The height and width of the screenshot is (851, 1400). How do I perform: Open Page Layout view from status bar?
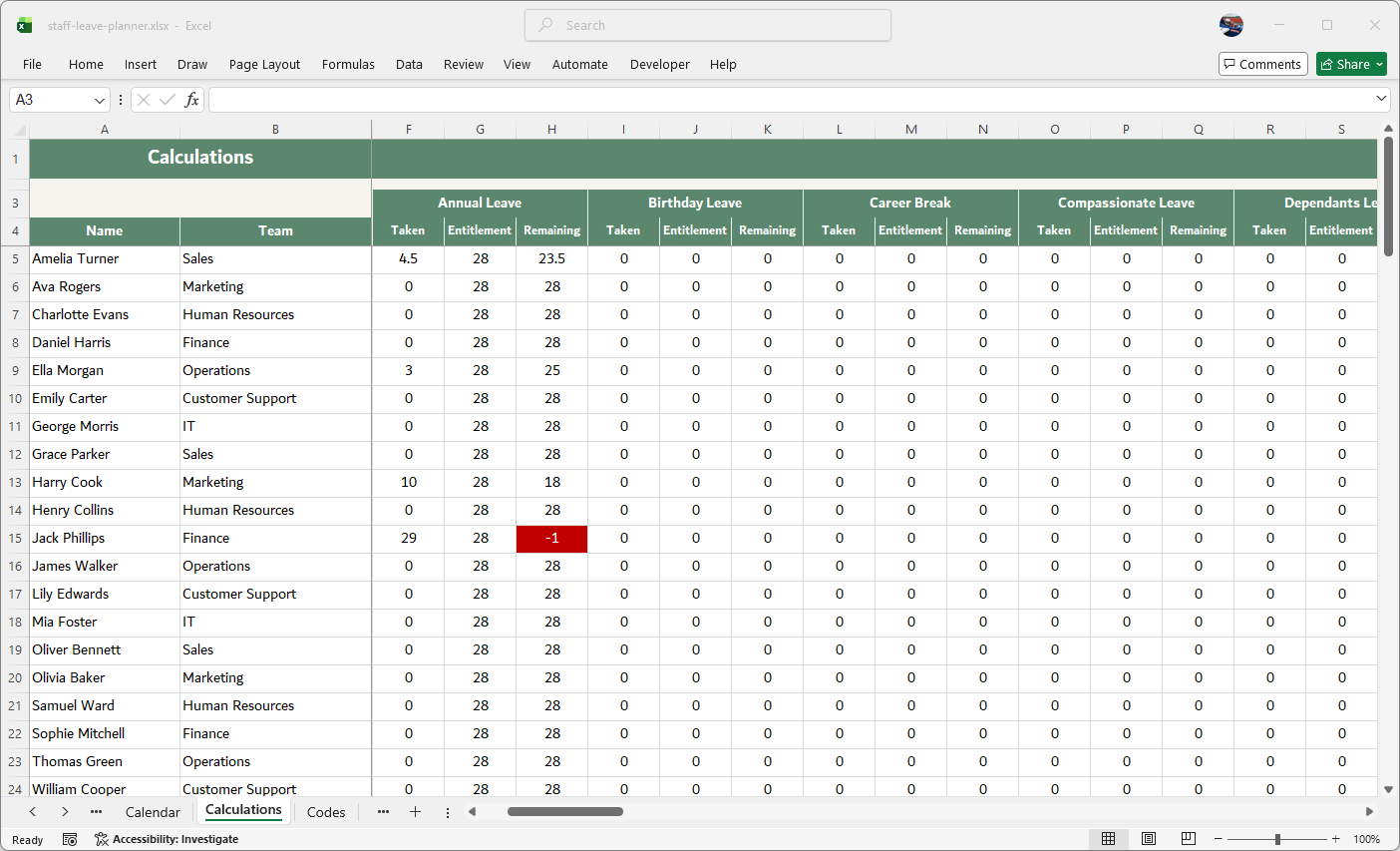point(1149,838)
